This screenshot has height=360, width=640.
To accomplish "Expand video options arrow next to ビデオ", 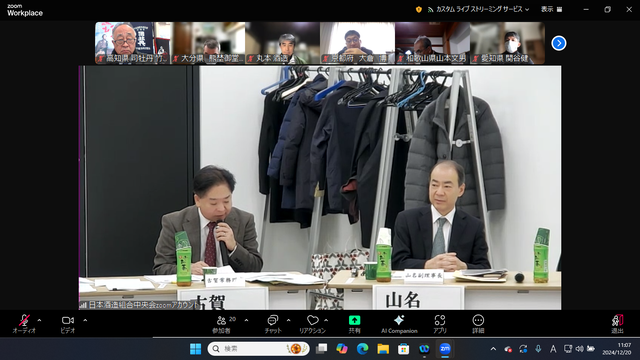I will [x=85, y=320].
